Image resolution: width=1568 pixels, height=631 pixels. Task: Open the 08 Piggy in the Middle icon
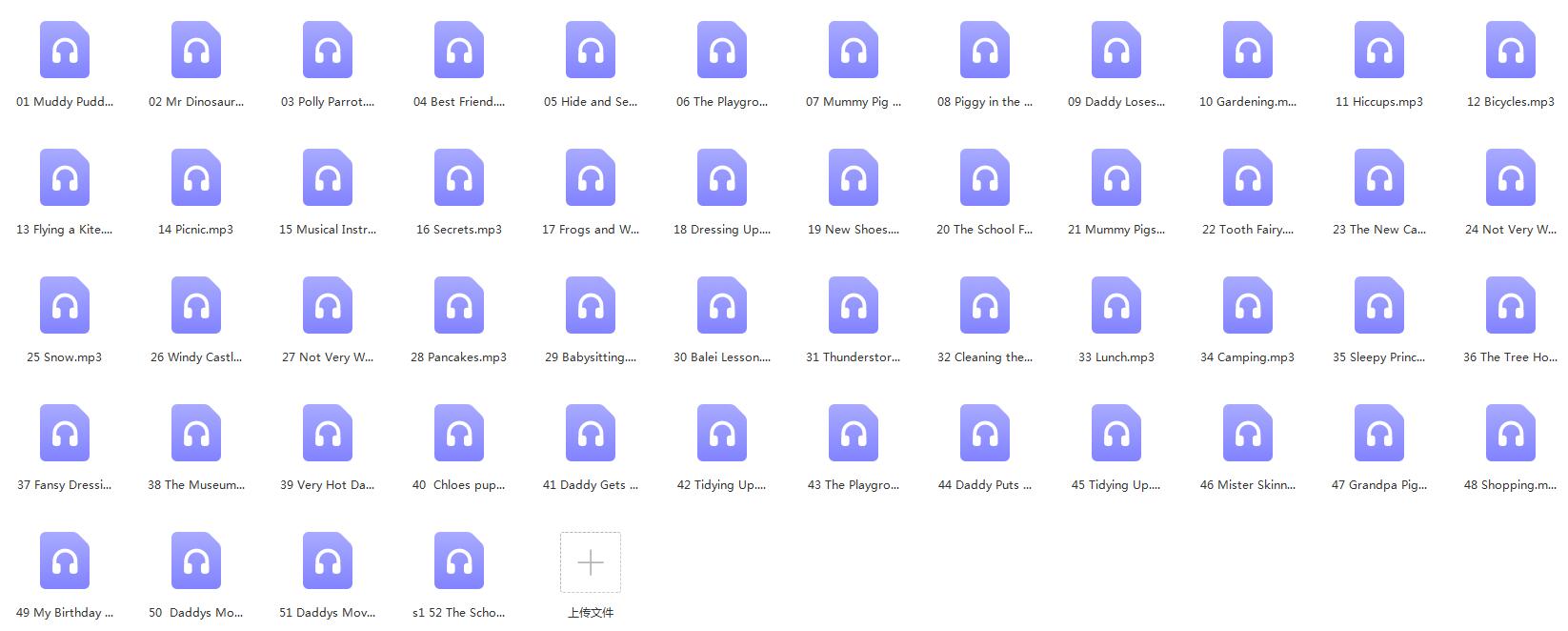click(985, 50)
